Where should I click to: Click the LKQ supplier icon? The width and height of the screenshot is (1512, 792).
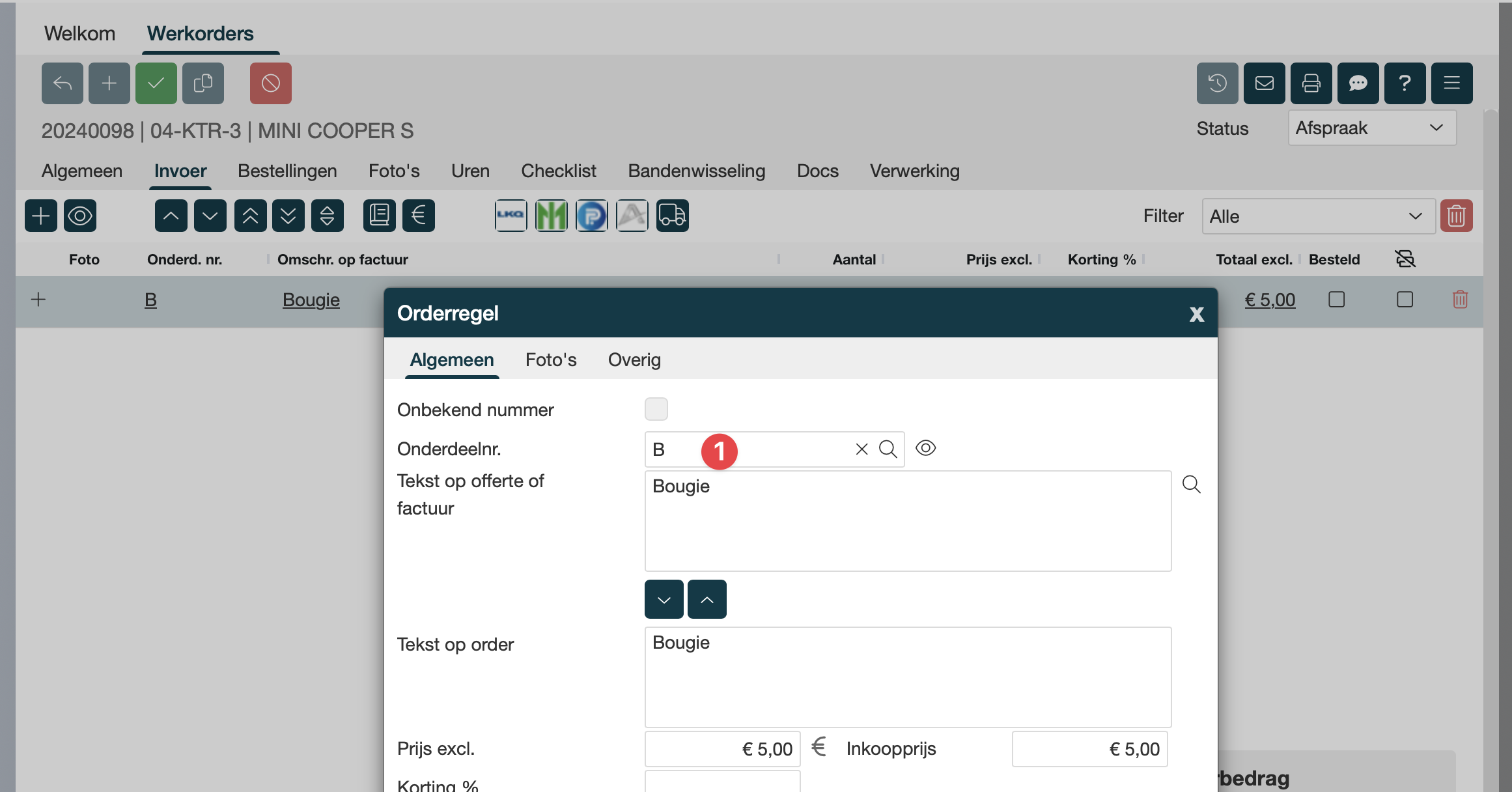(x=511, y=216)
